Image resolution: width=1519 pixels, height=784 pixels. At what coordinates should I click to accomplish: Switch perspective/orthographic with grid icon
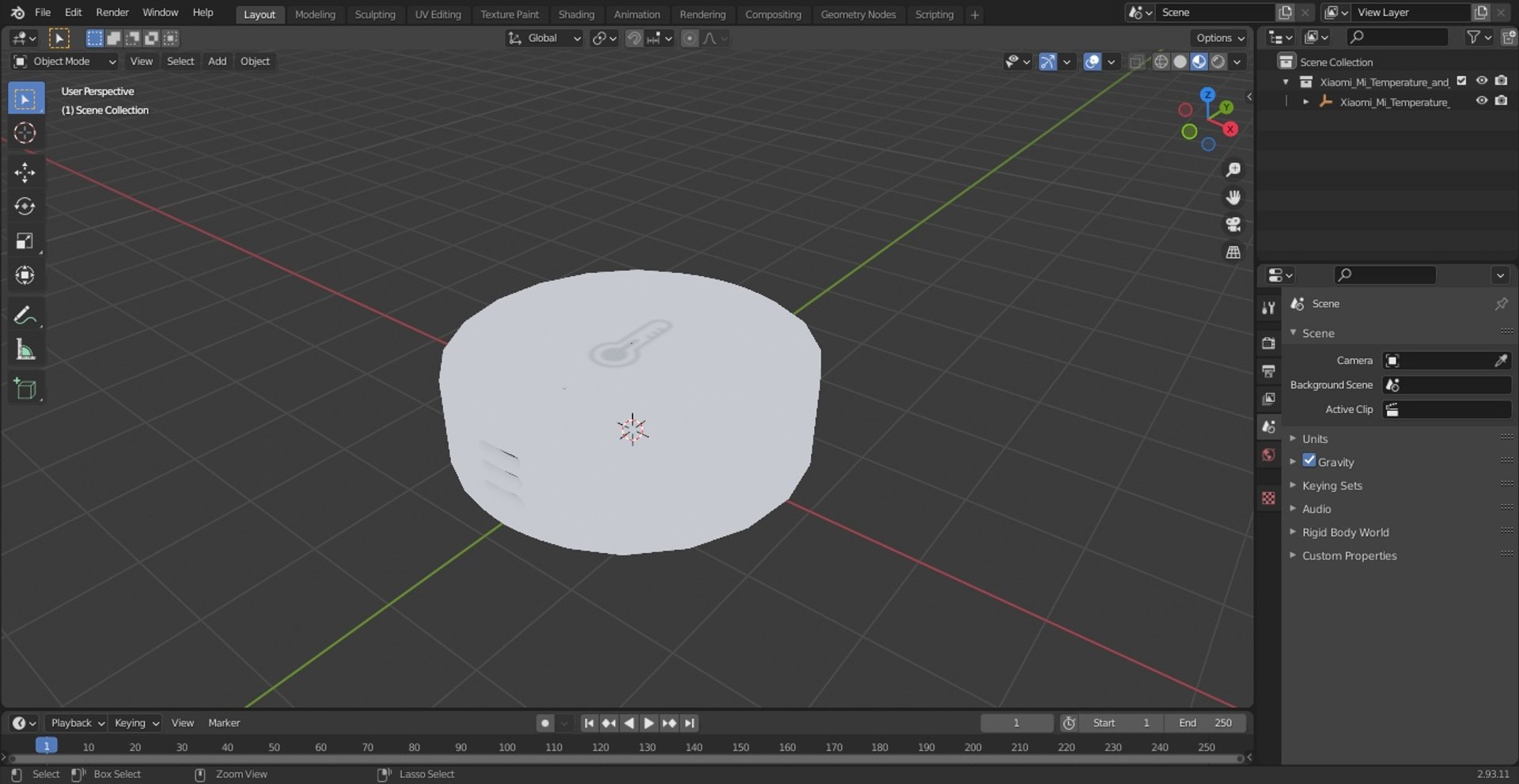pyautogui.click(x=1233, y=252)
